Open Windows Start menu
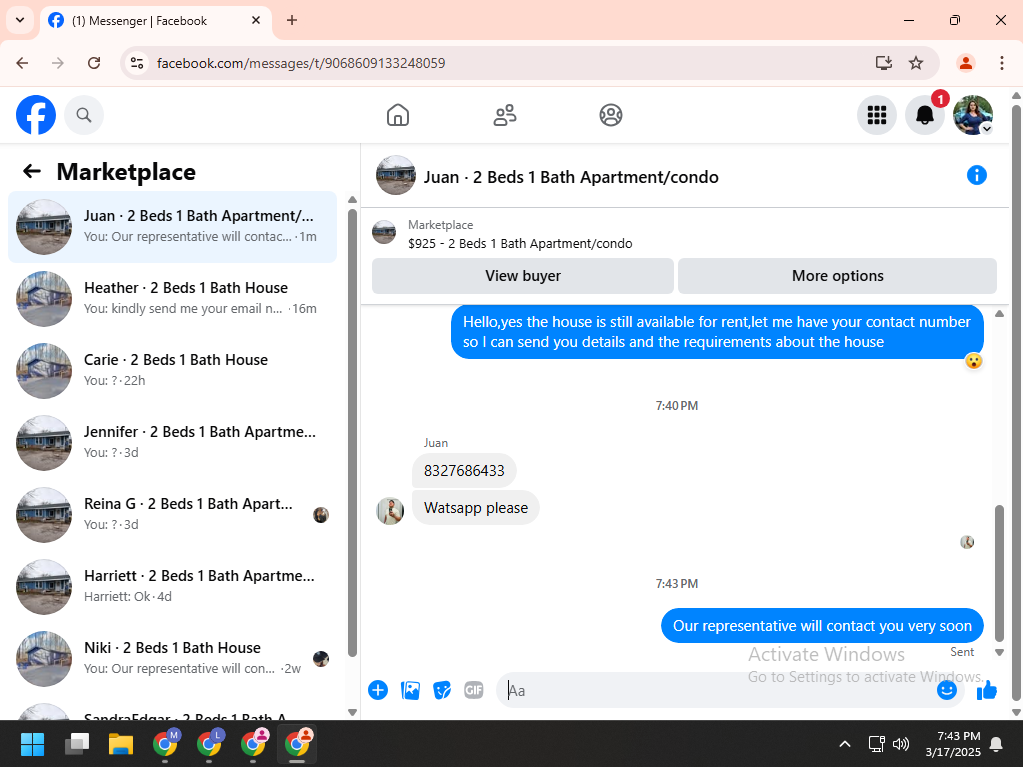The image size is (1023, 767). coord(32,744)
